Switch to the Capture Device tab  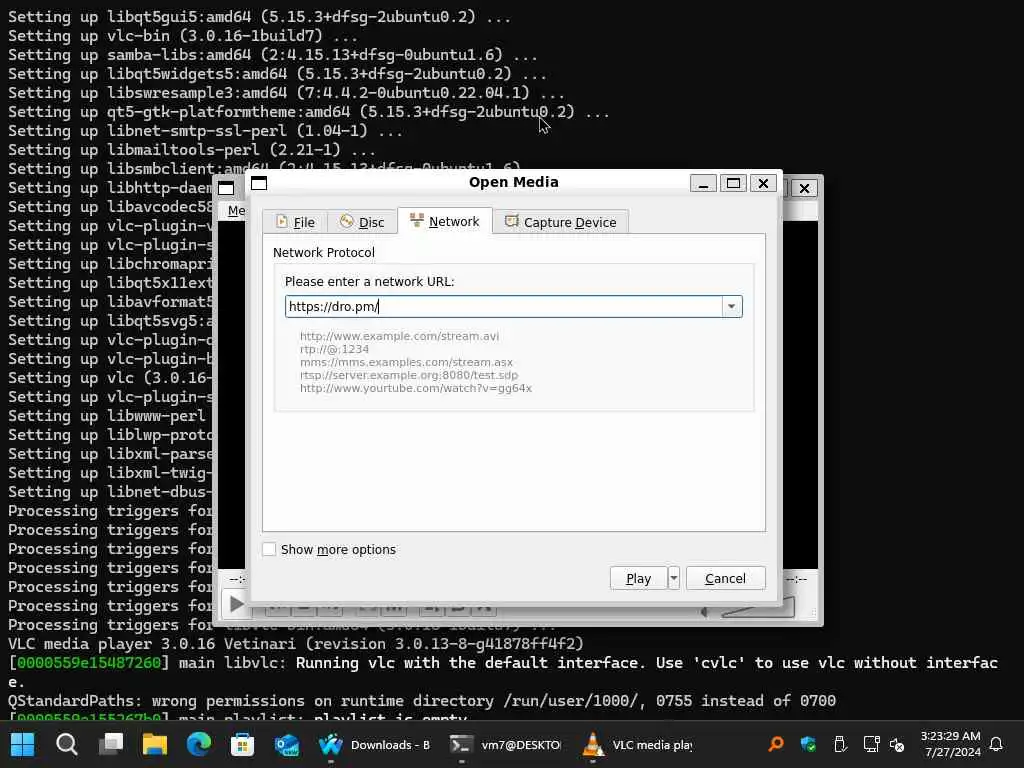coord(561,222)
